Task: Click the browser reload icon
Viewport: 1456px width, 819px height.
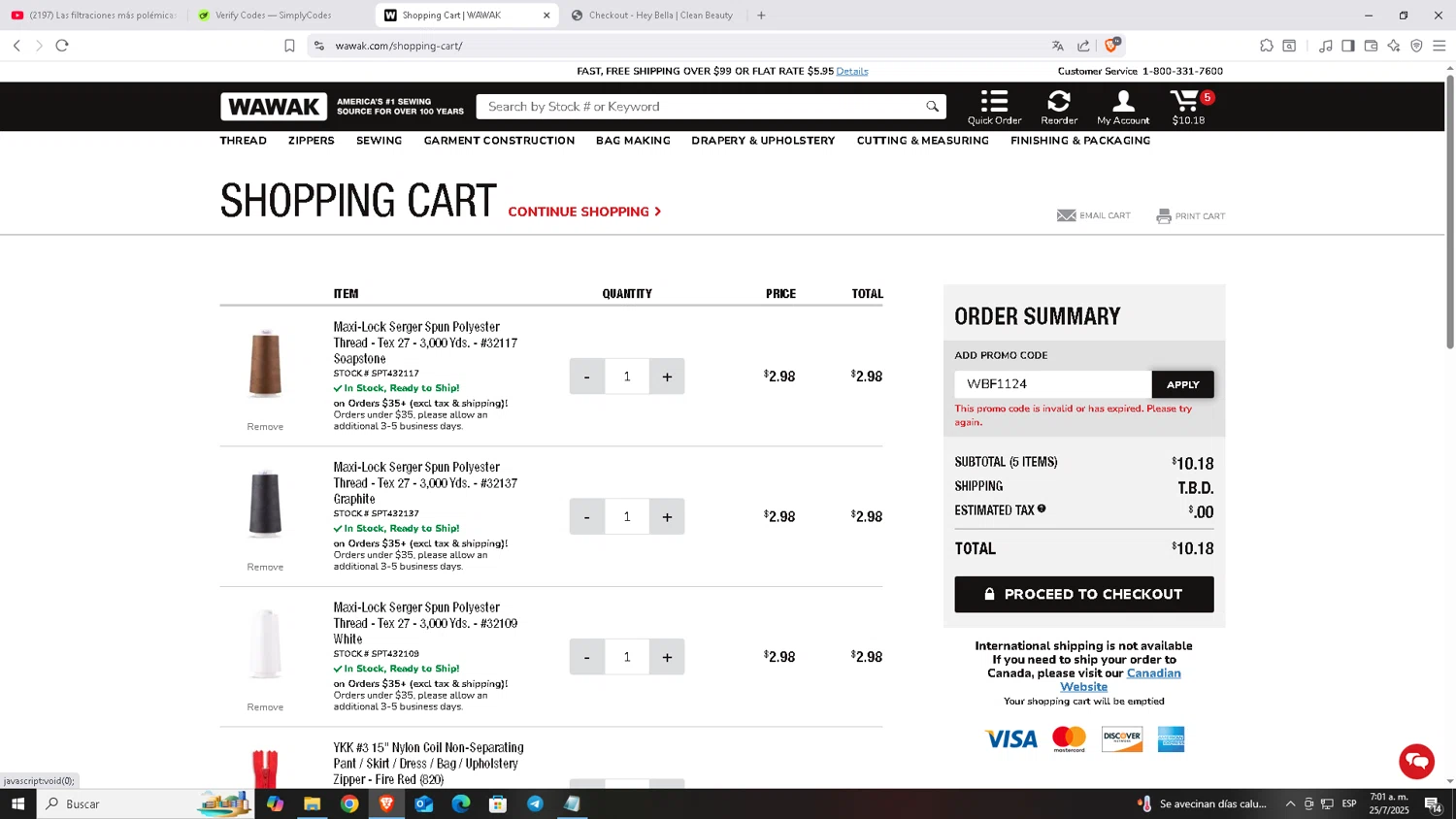Action: point(62,45)
